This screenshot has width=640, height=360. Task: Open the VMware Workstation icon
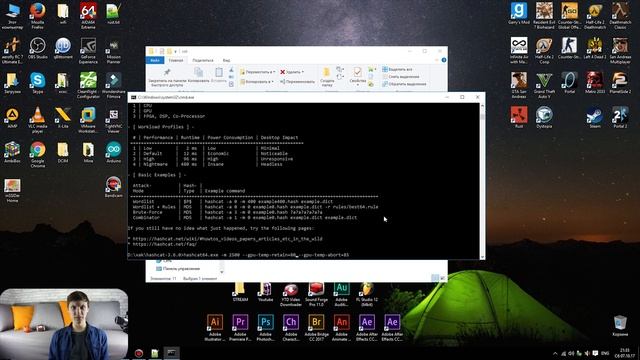click(88, 120)
